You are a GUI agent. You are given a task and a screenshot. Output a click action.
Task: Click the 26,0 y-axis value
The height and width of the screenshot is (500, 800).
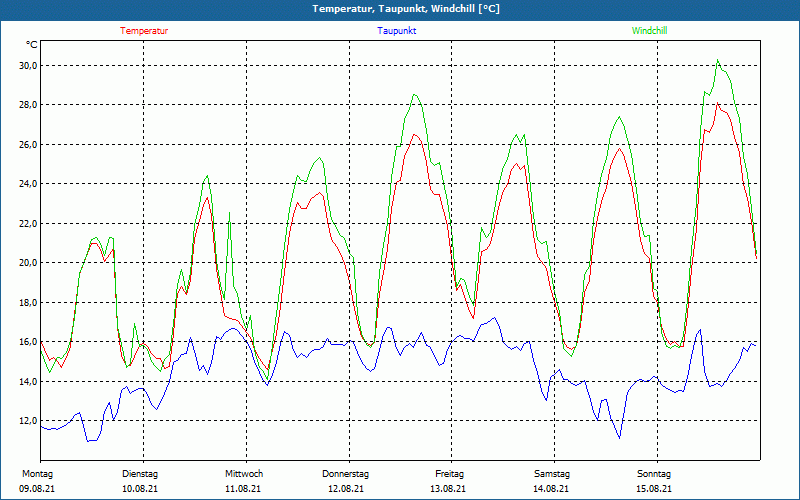(x=28, y=144)
